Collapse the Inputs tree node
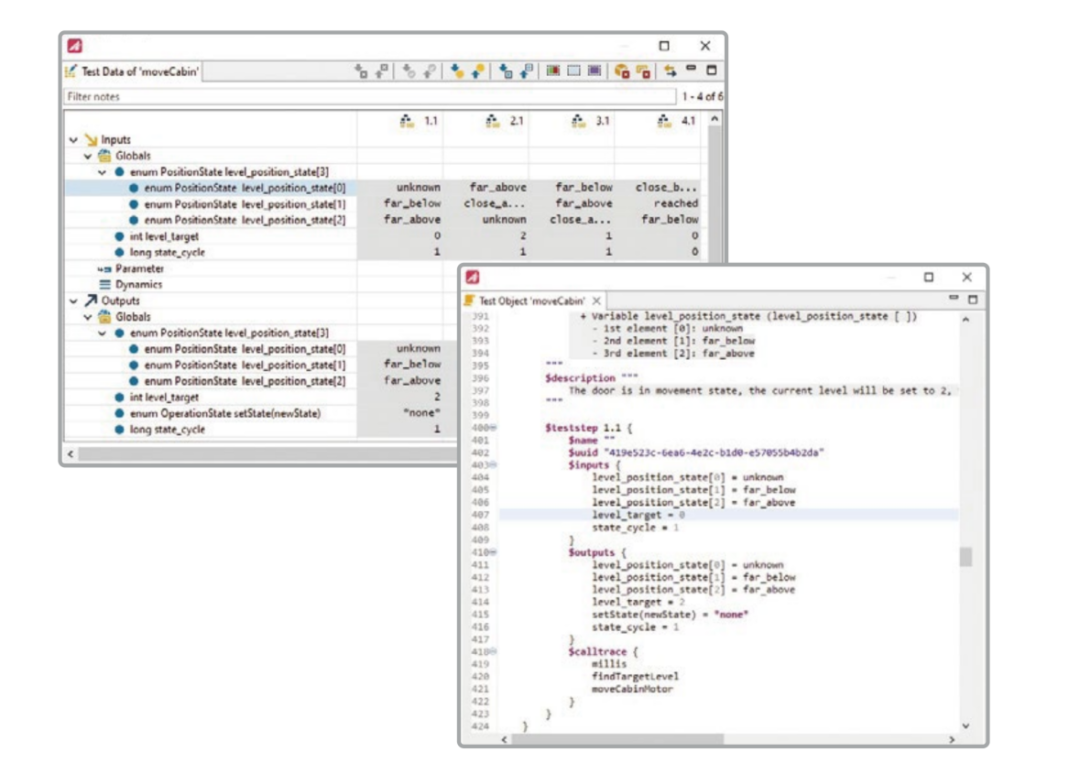The width and height of the screenshot is (1080, 774). pos(74,140)
